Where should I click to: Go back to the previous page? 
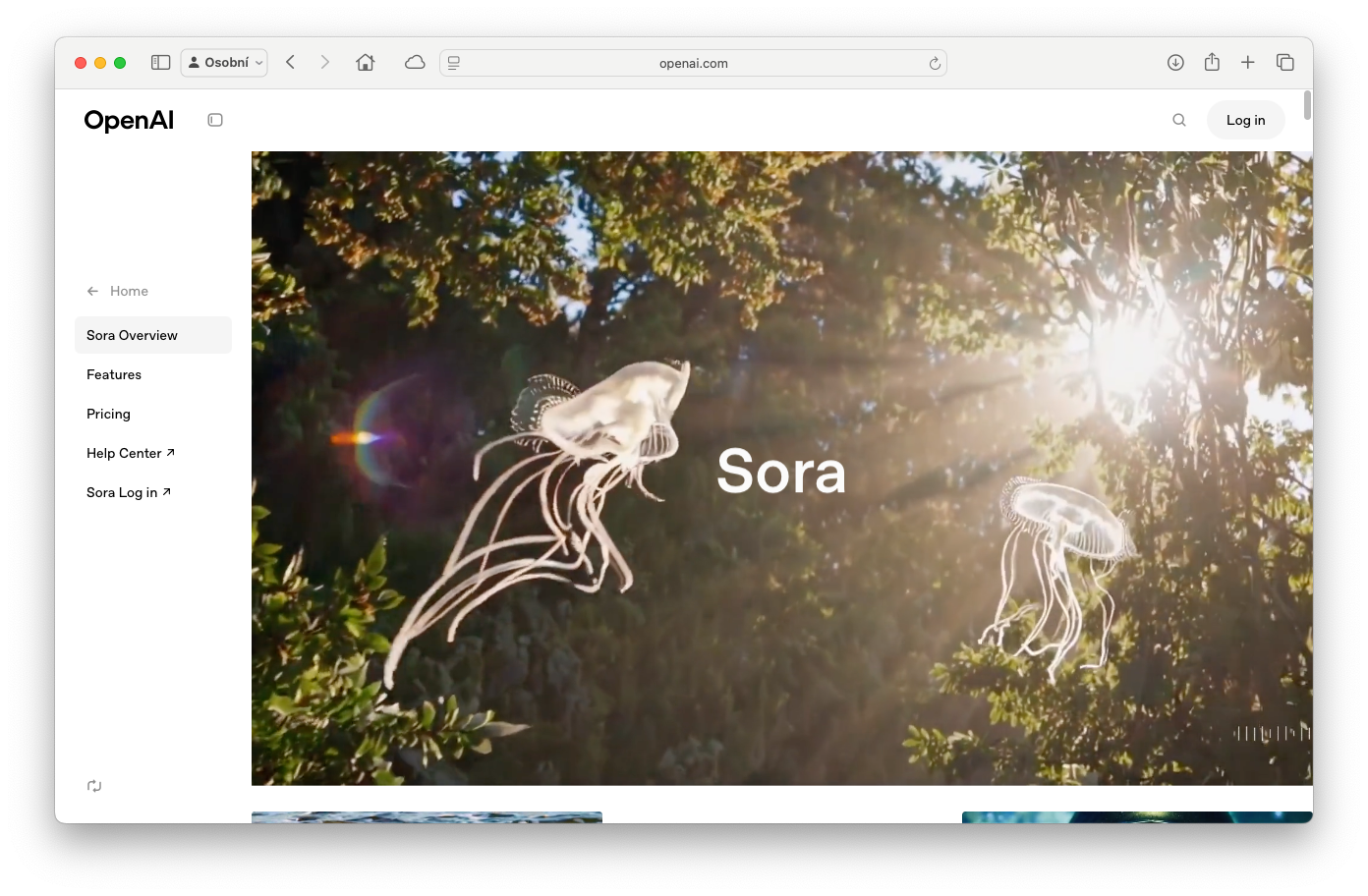pos(290,62)
